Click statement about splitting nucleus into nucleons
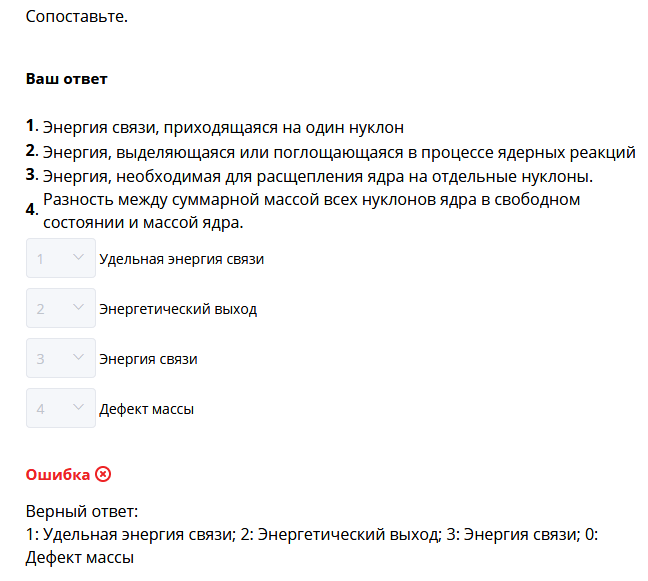Image resolution: width=648 pixels, height=581 pixels. click(x=318, y=177)
